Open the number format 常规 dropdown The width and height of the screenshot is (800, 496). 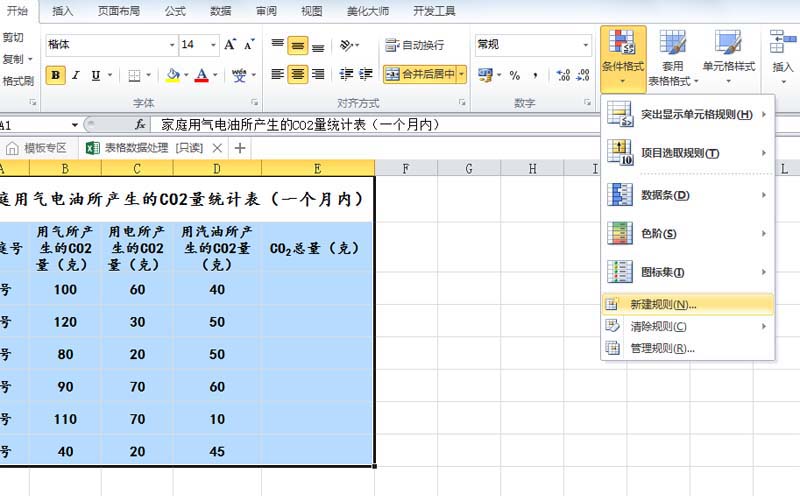coord(586,45)
